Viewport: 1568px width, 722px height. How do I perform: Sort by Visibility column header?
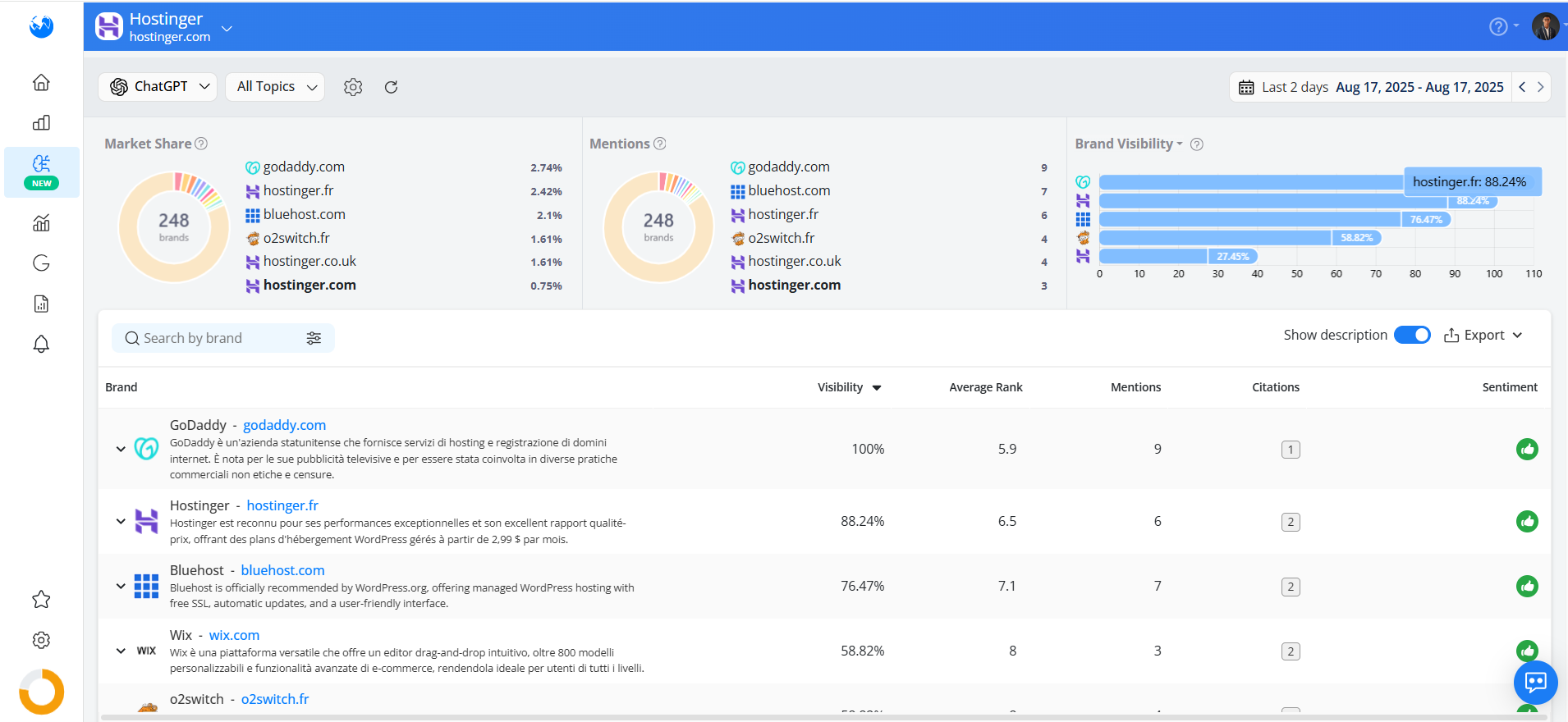pos(849,387)
